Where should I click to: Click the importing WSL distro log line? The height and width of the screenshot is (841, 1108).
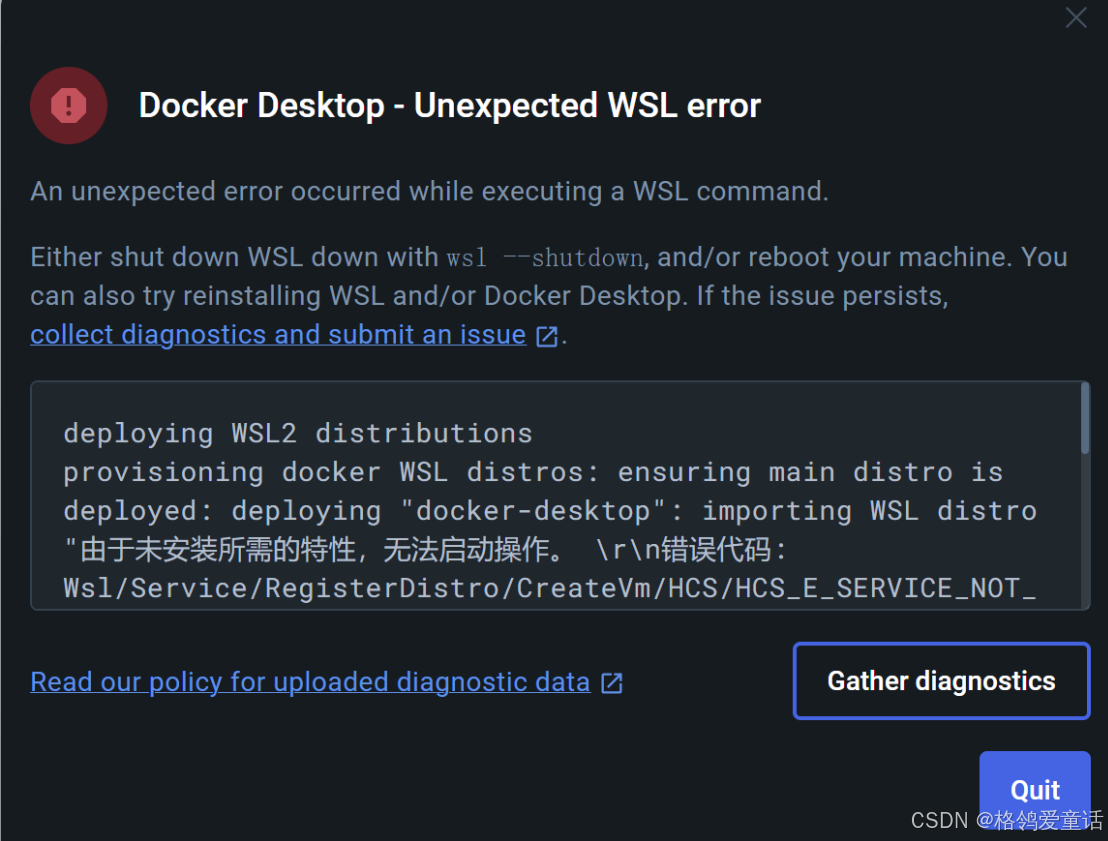click(550, 511)
